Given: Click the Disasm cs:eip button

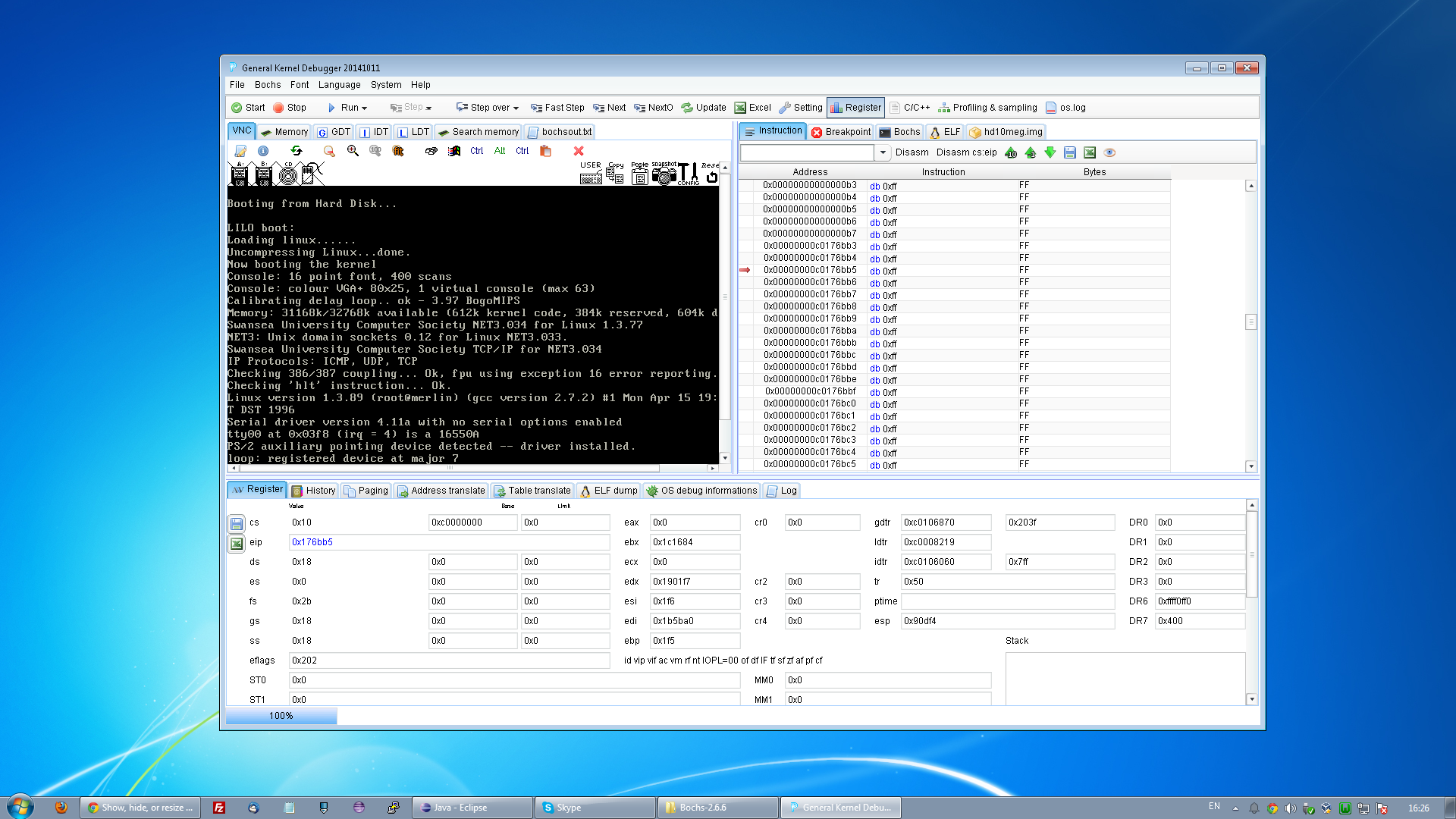Looking at the screenshot, I should pos(966,152).
